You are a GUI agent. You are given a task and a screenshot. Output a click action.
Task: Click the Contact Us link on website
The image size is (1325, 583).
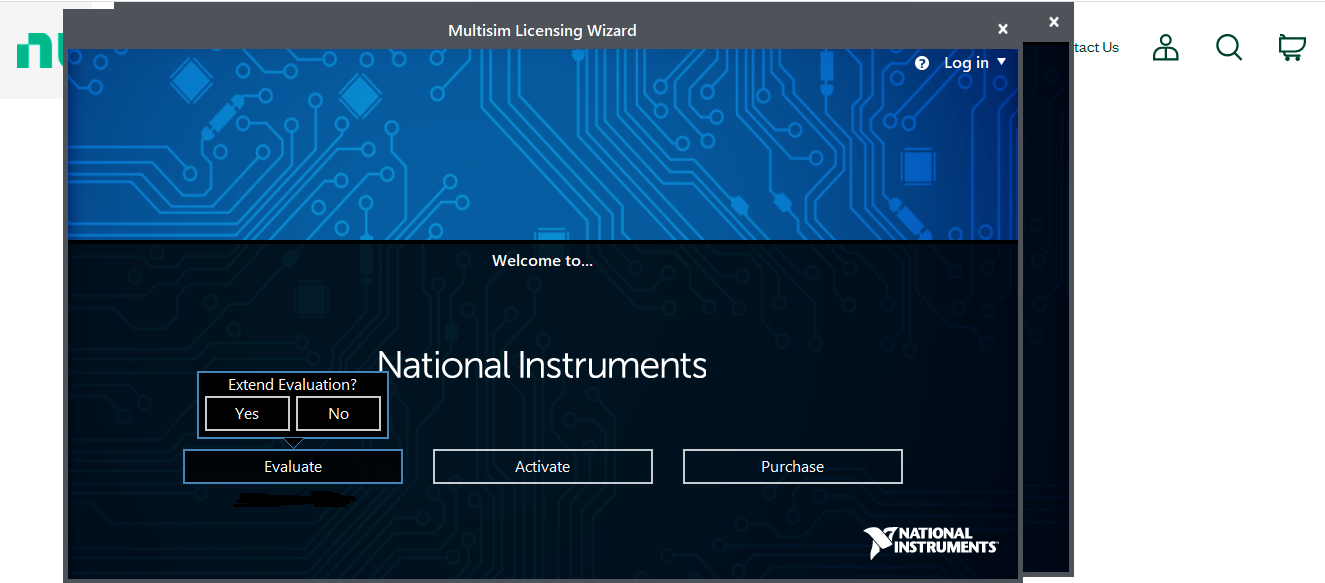(x=1096, y=47)
